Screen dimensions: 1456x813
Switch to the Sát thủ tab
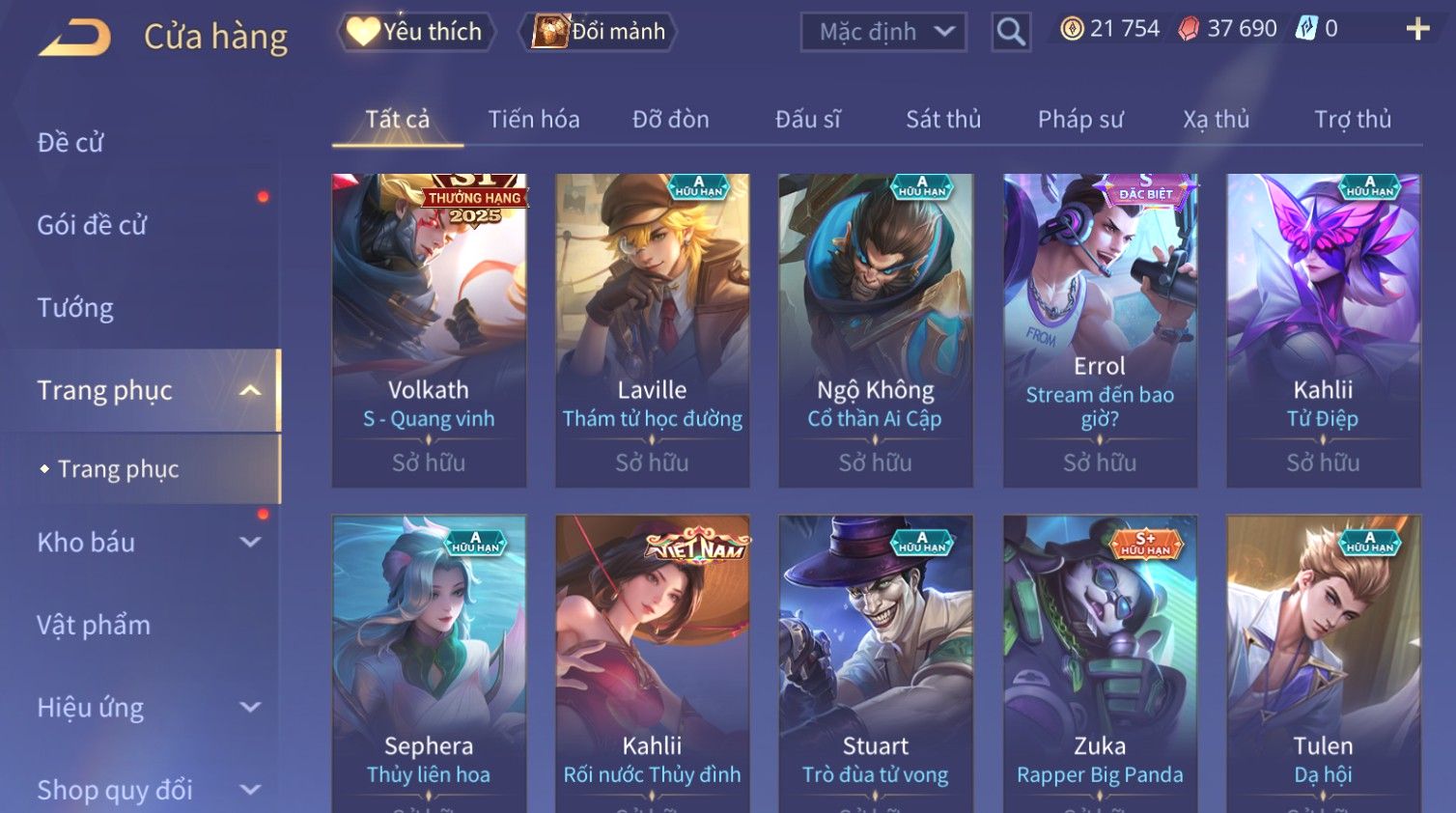tap(943, 119)
